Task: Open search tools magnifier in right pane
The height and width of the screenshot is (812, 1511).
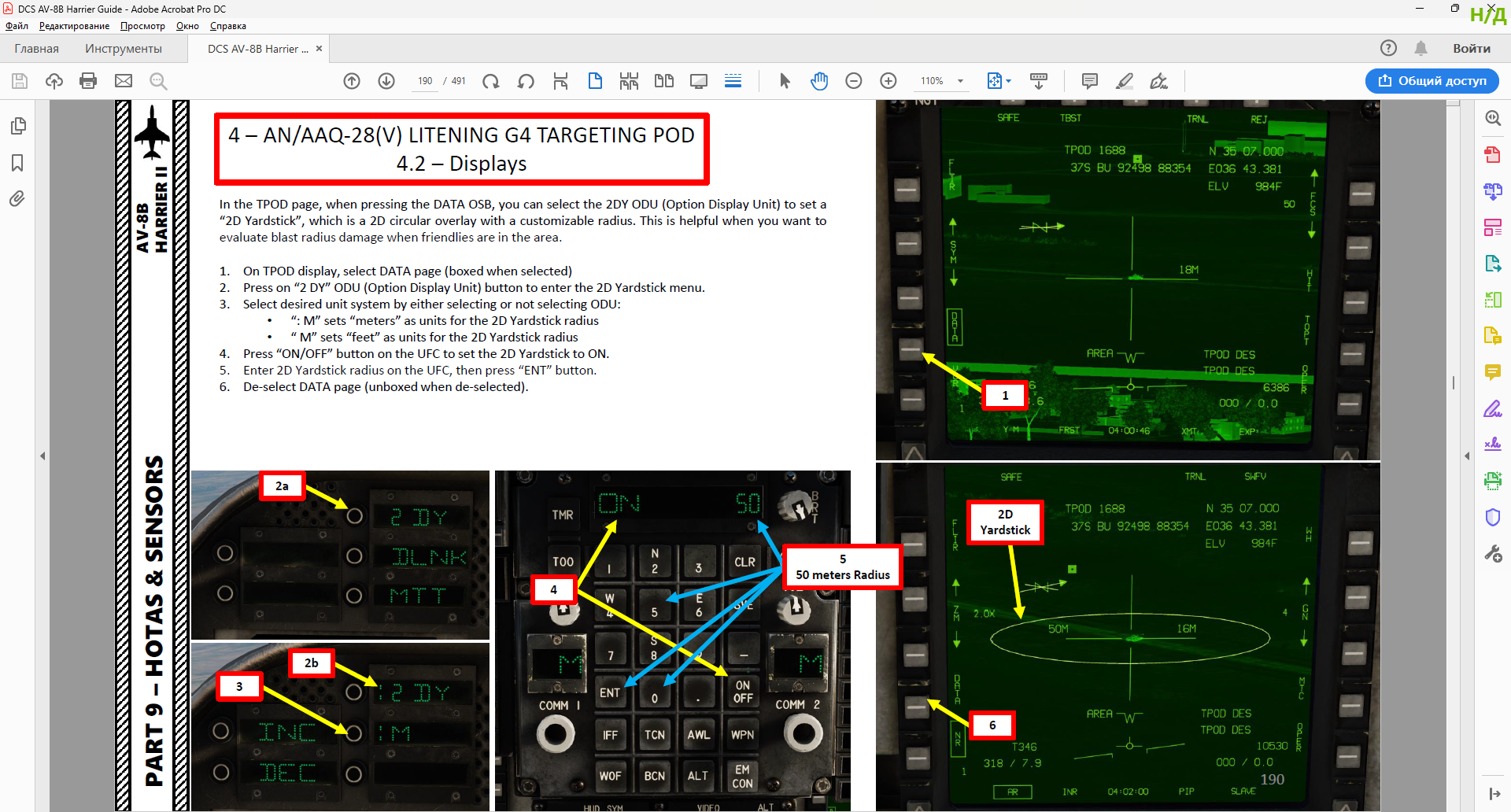Action: click(1493, 118)
